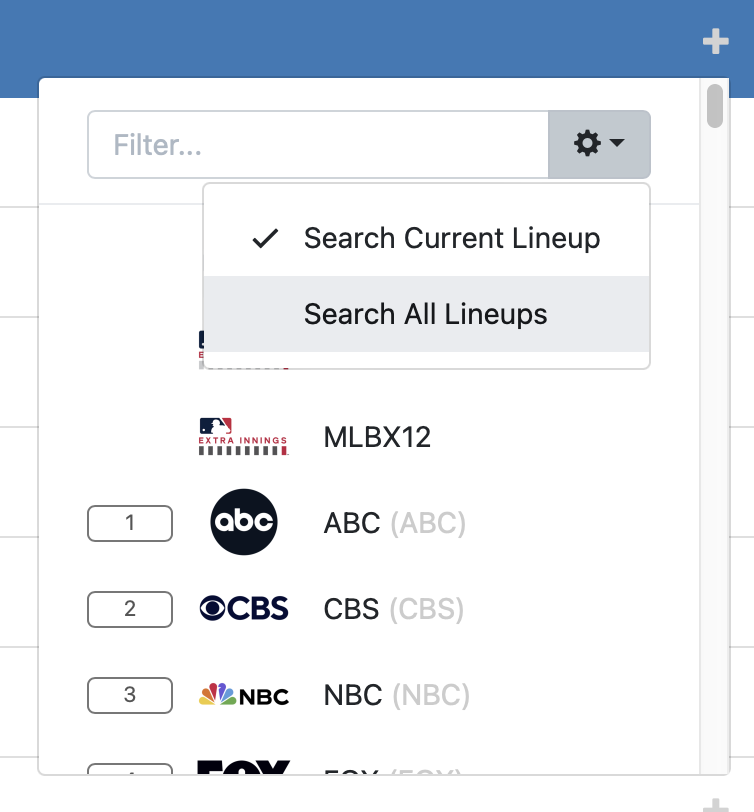Viewport: 754px width, 812px height.
Task: Select the MLBX12 channel name
Action: point(377,437)
